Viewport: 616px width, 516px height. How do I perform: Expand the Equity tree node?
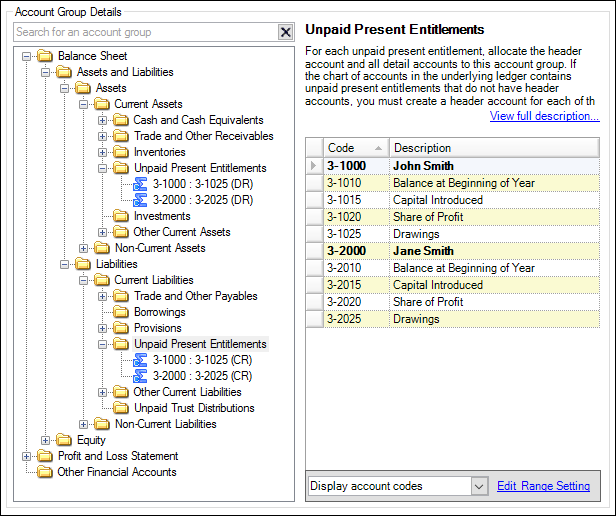point(44,440)
